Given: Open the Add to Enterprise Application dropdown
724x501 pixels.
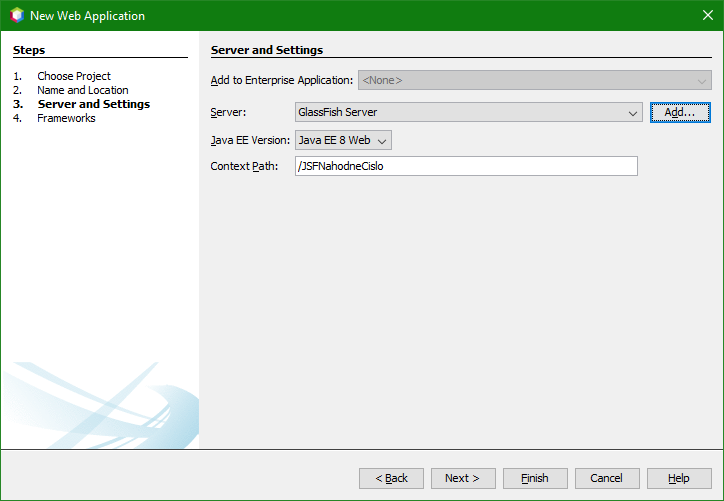Looking at the screenshot, I should point(535,80).
